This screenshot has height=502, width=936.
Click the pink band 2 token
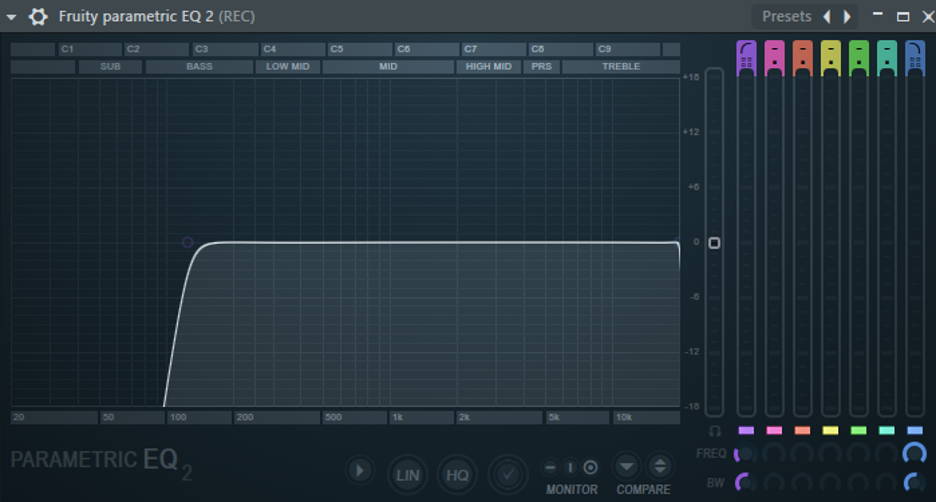pyautogui.click(x=774, y=58)
